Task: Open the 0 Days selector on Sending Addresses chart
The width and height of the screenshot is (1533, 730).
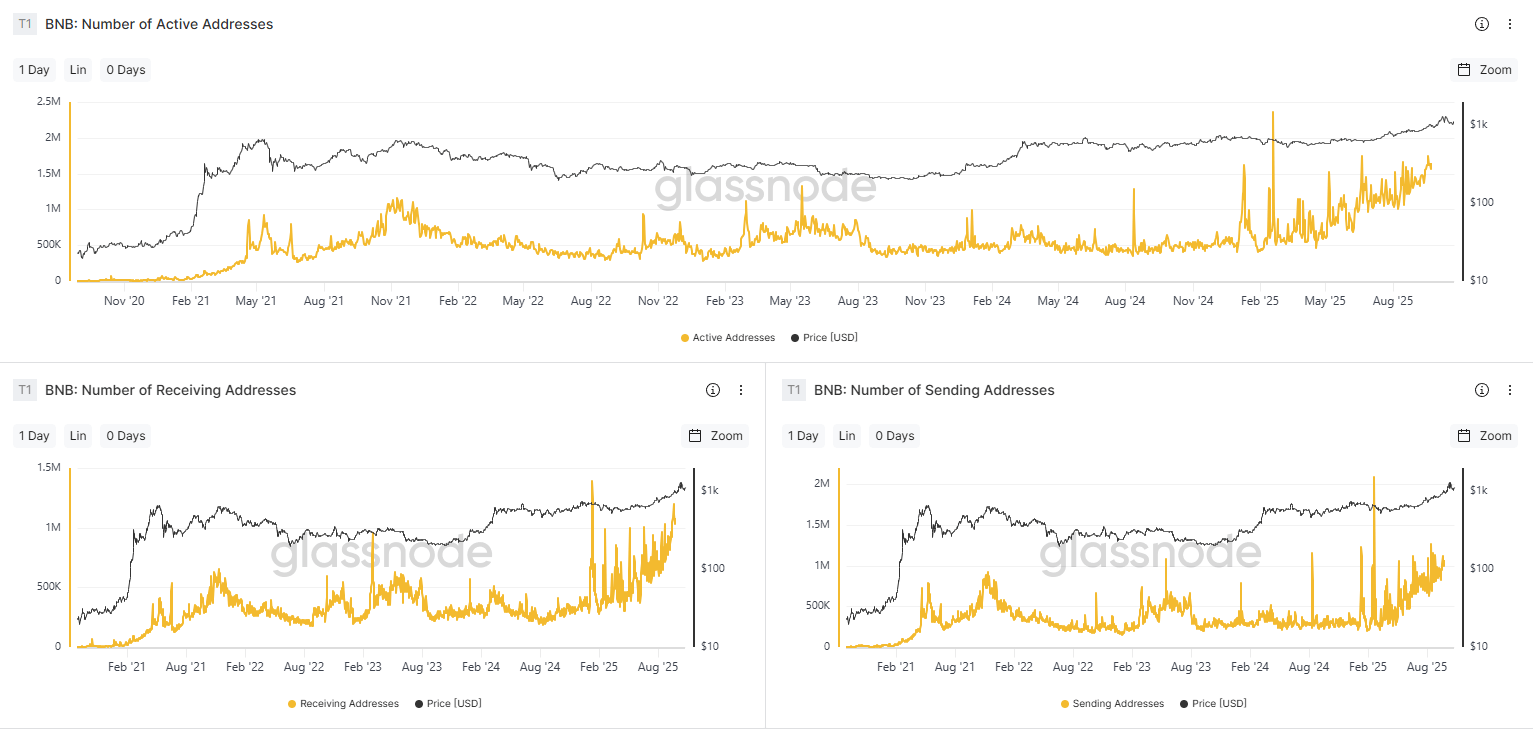Action: (x=894, y=435)
